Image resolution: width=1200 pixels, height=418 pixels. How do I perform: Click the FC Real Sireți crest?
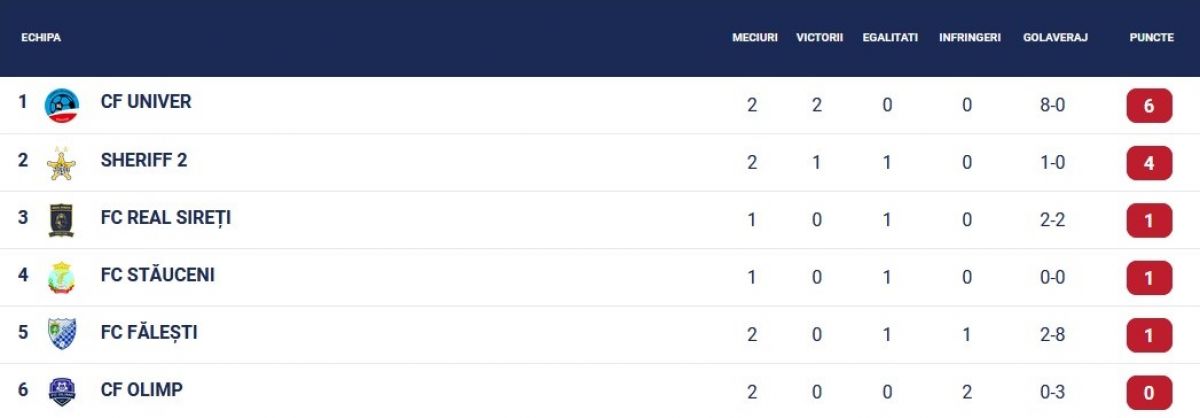pyautogui.click(x=62, y=221)
